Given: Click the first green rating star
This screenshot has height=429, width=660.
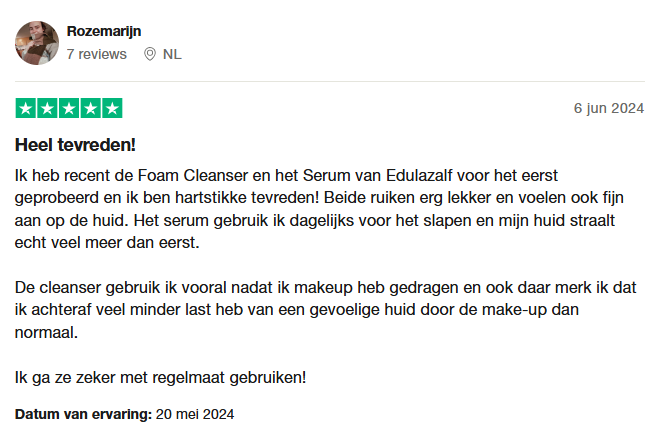Looking at the screenshot, I should [x=26, y=108].
